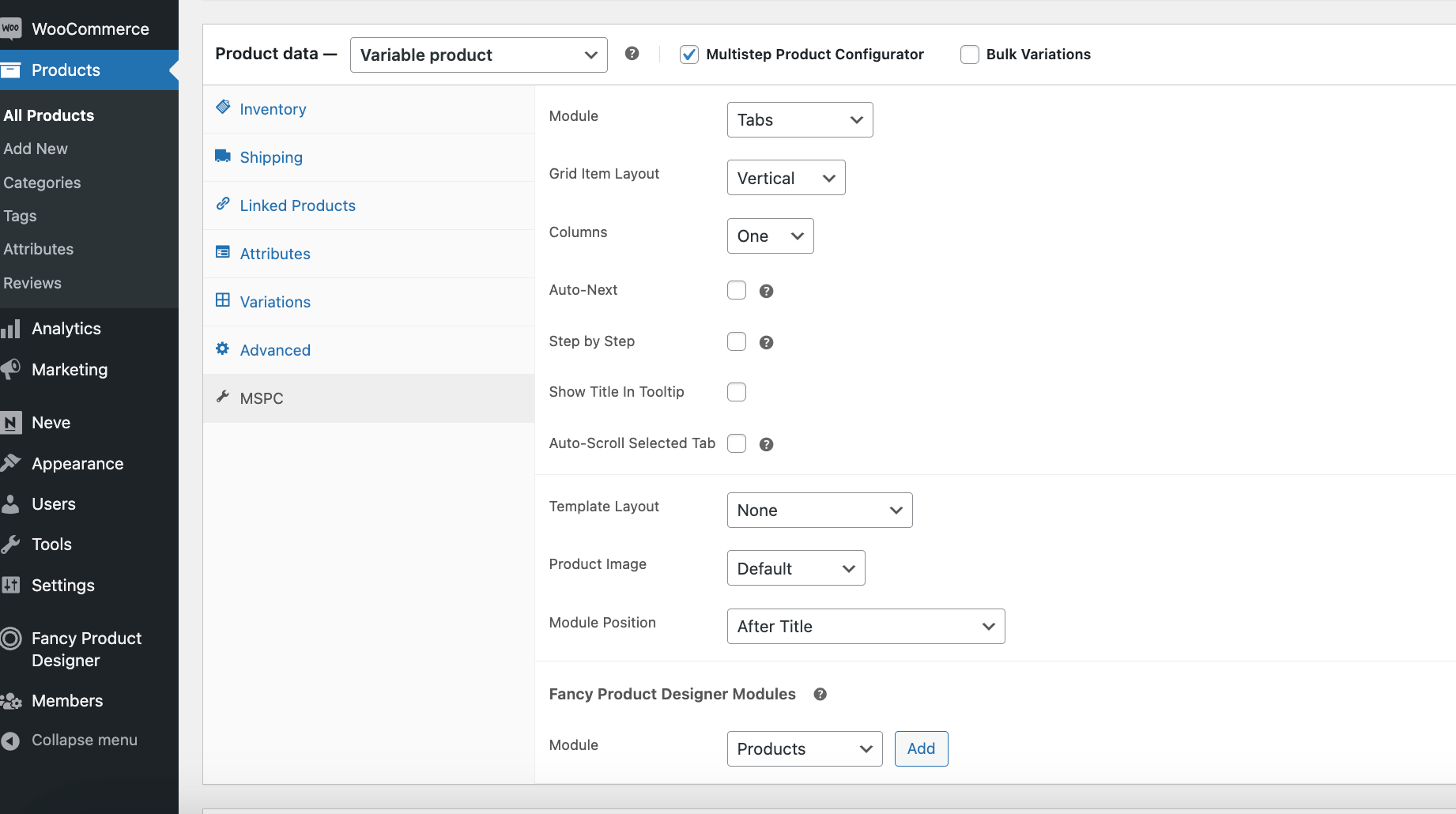Click Fancy Product Designer Modules help icon
The image size is (1456, 814).
tap(820, 694)
